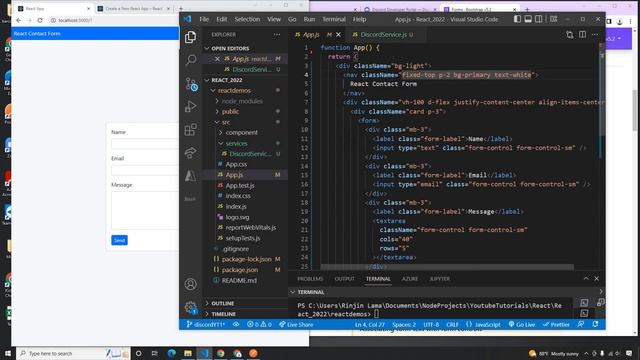Switch to the DiscordService.js editor tab
640x360 pixels.
(383, 35)
